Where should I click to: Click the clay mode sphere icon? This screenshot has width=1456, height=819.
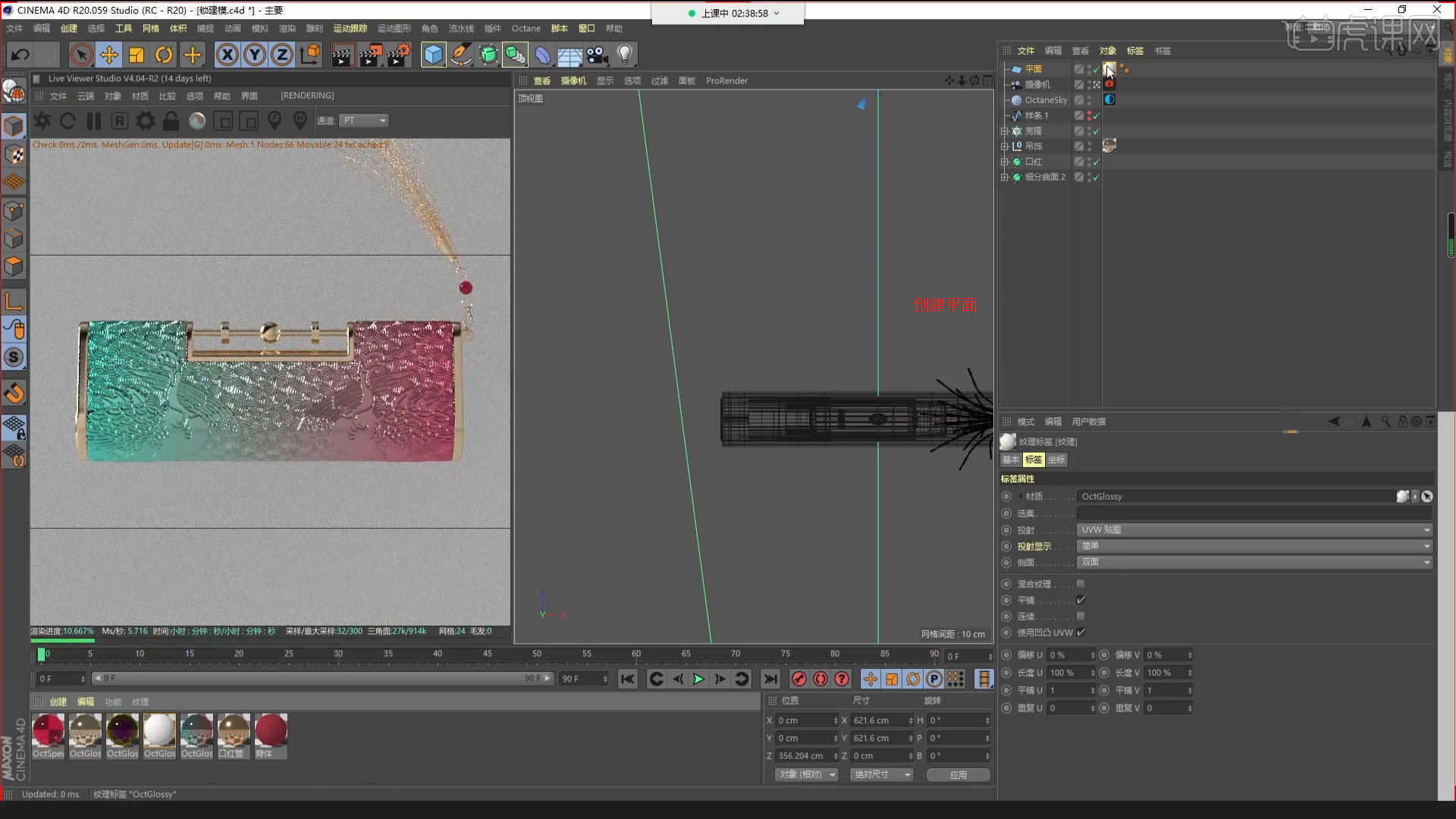click(197, 121)
